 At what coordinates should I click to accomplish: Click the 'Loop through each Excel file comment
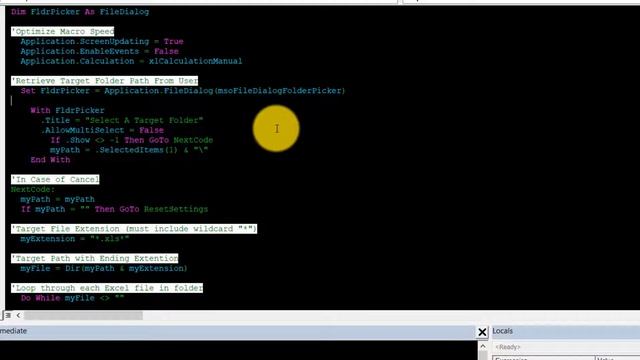(x=107, y=288)
